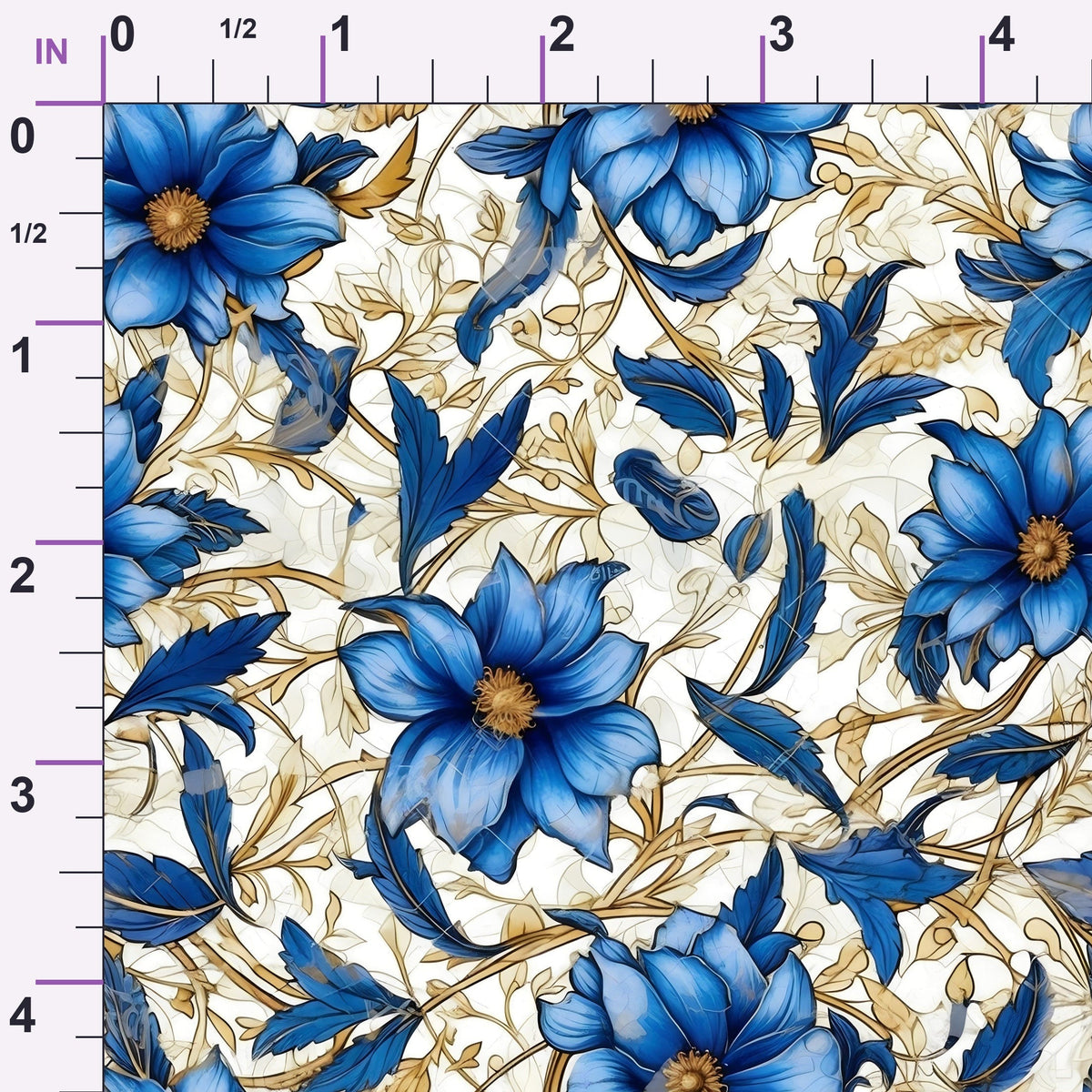Click the "4" on the top ruler
The image size is (1092, 1092).
pos(1002,35)
